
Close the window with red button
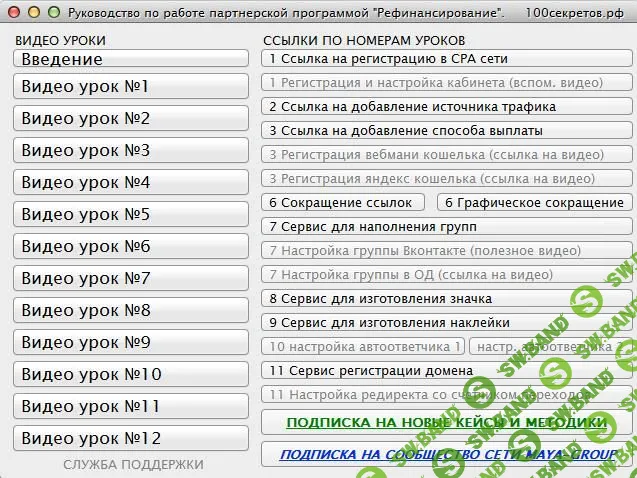pos(14,11)
